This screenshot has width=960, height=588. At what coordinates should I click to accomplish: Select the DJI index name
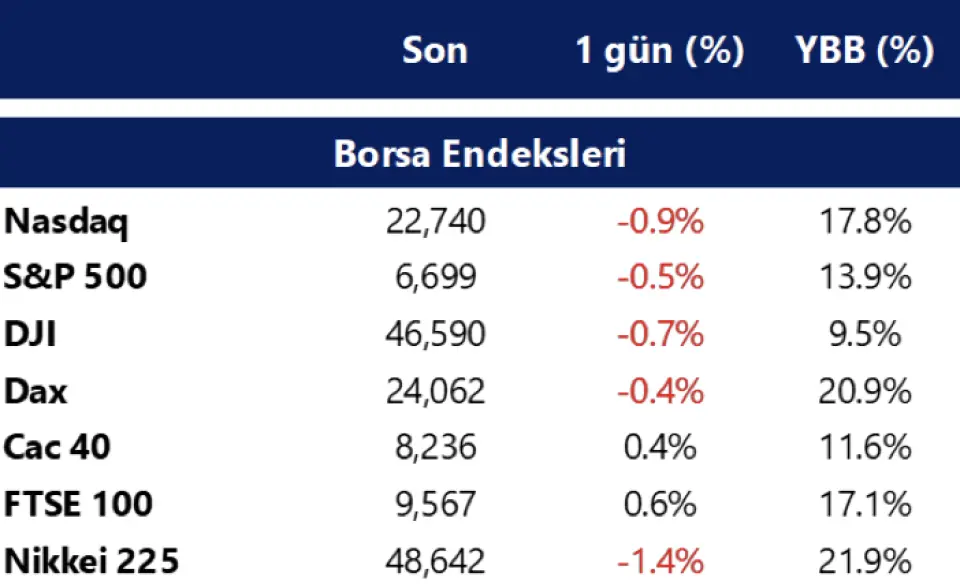(30, 334)
